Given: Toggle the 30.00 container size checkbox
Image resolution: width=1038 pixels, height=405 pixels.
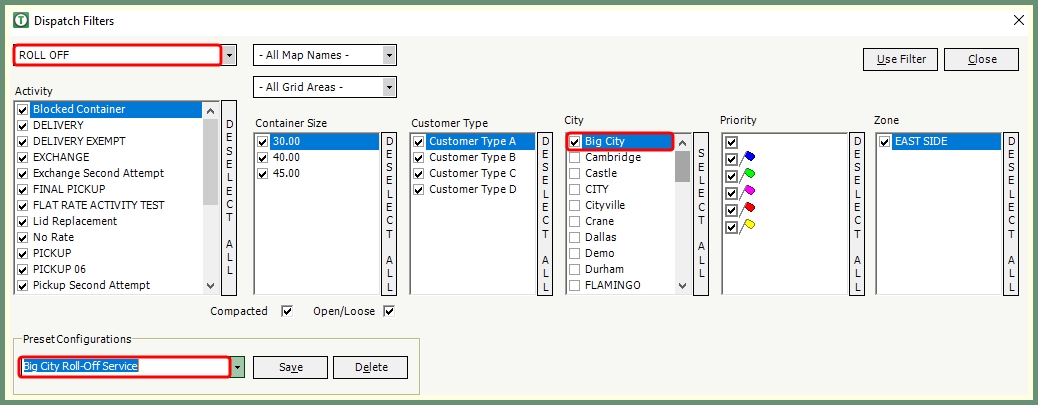Looking at the screenshot, I should tap(263, 142).
